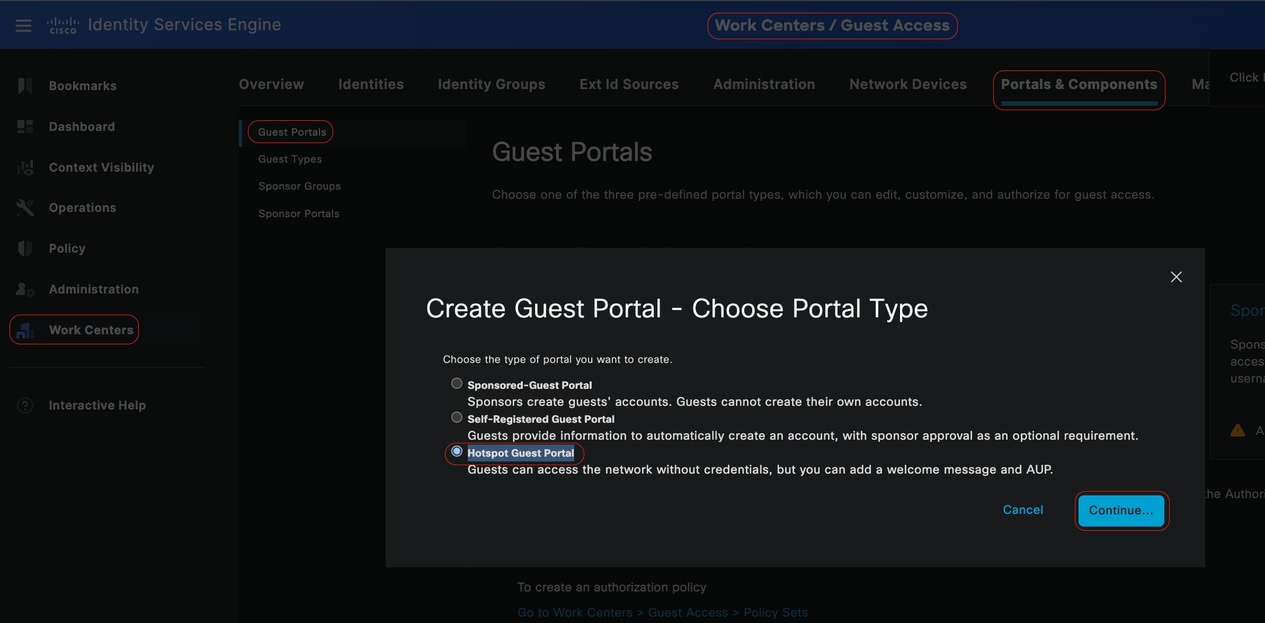
Task: Click the Context Visibility sidebar icon
Action: (x=25, y=168)
